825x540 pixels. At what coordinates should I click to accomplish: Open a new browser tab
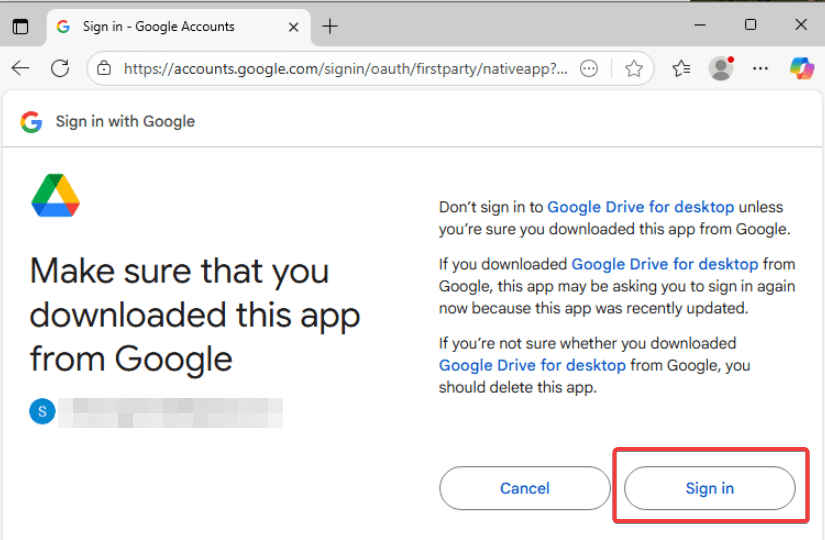(330, 26)
